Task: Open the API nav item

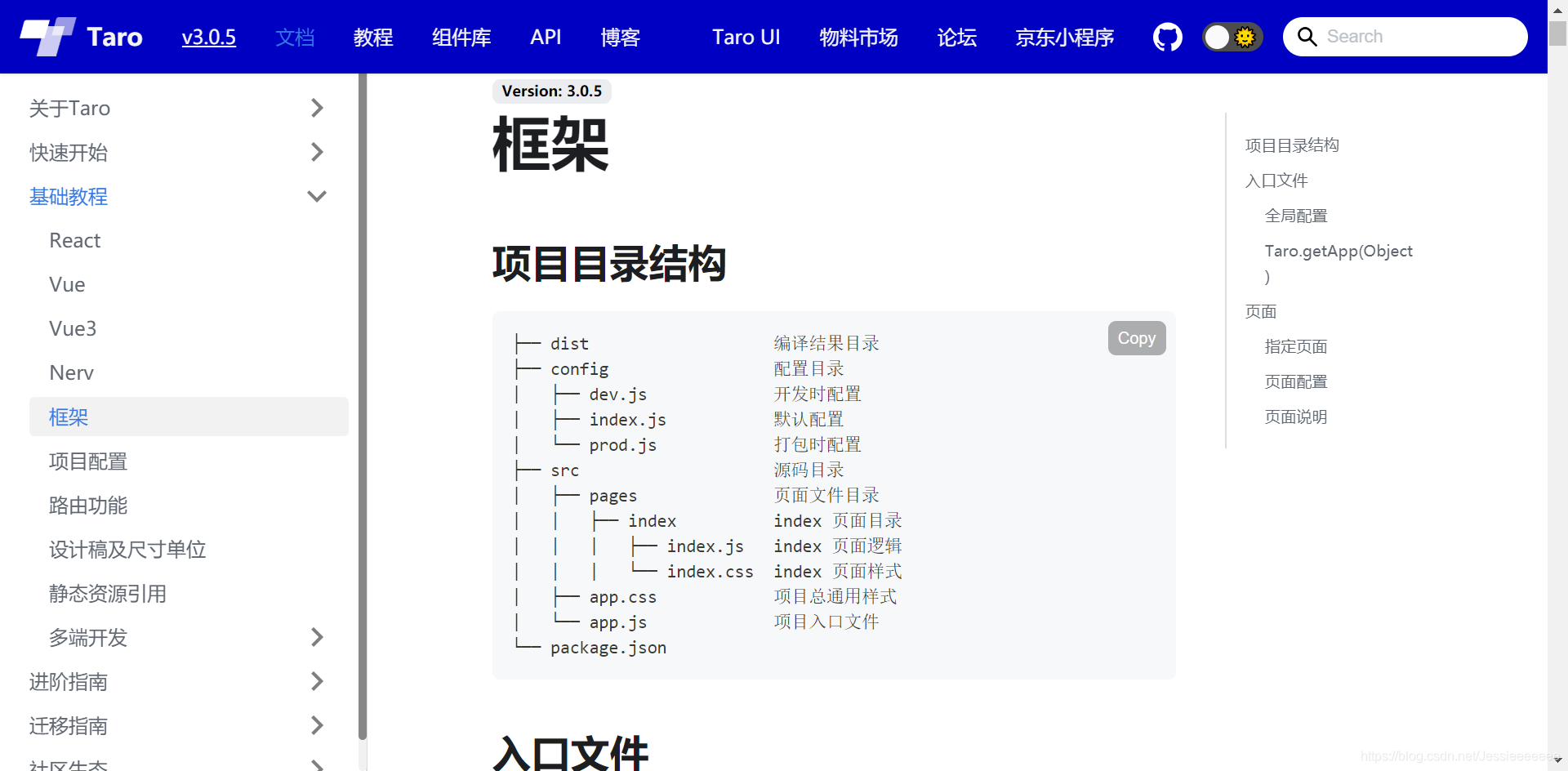Action: pos(546,37)
